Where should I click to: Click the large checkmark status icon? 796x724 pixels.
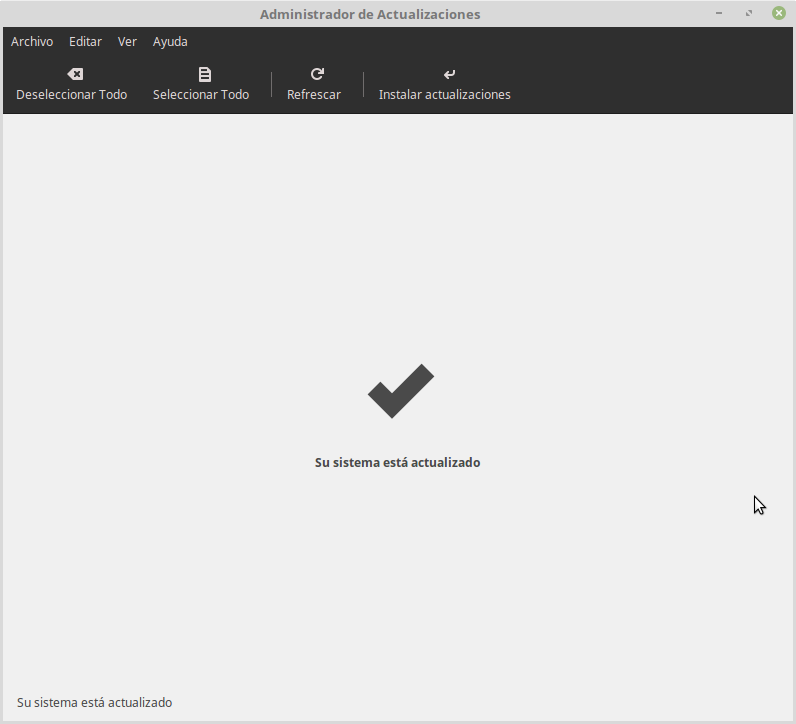tap(401, 391)
